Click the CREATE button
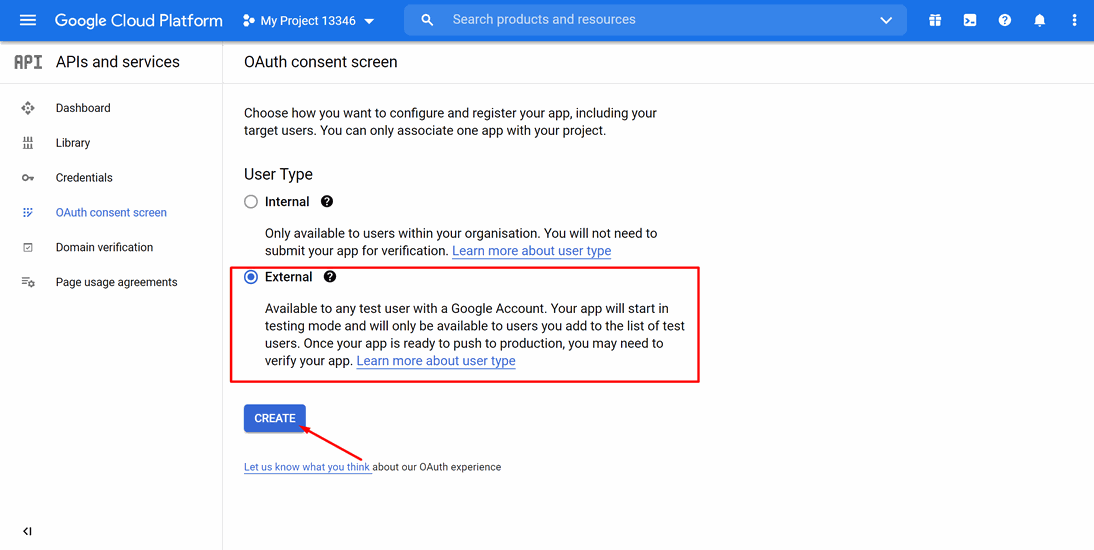 point(275,418)
